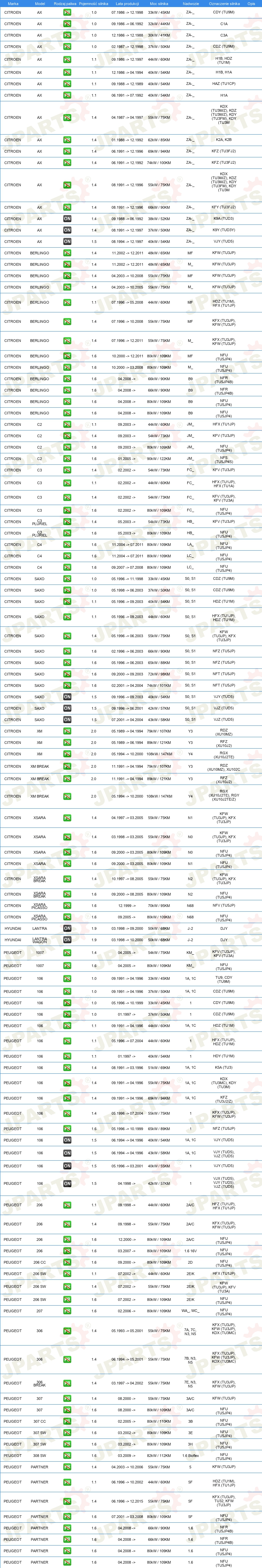The width and height of the screenshot is (262, 1568).
Task: Select petrol icon in Peugeot 308 SW row
Action: pos(67,1456)
